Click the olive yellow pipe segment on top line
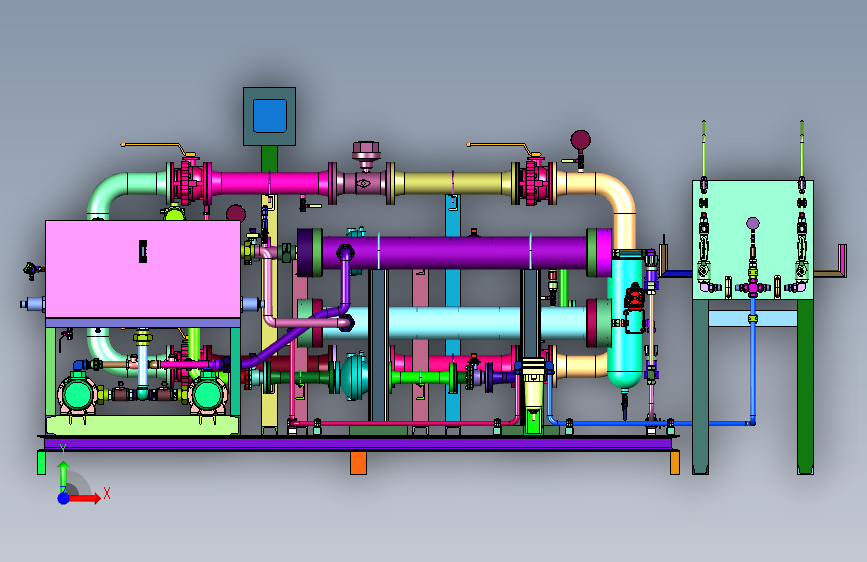Screen dimensions: 867x562 pos(452,183)
